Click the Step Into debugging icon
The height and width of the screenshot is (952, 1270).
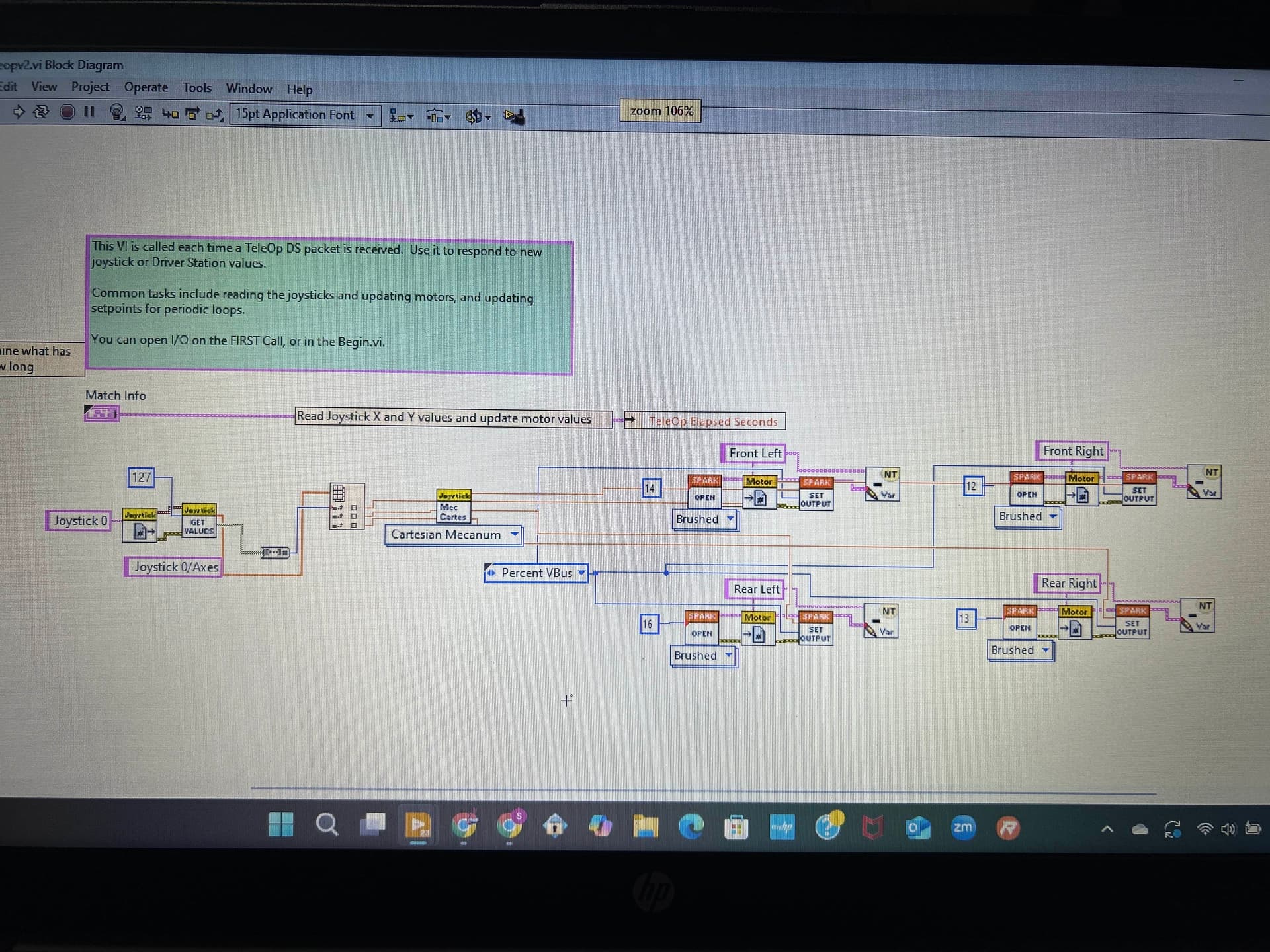(x=169, y=114)
